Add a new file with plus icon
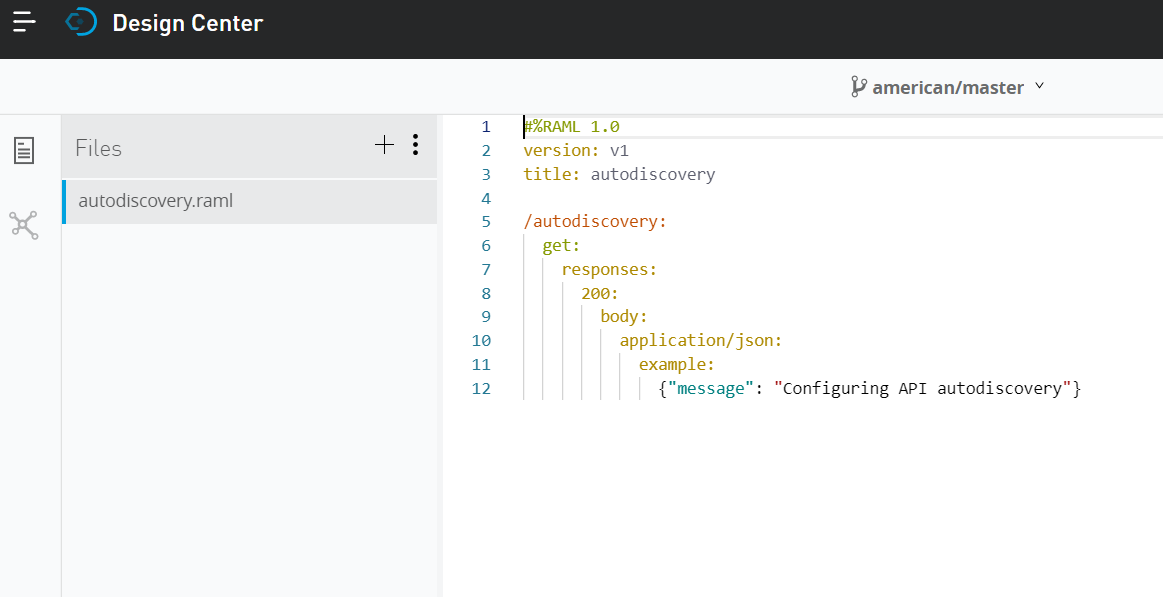1163x597 pixels. (384, 145)
